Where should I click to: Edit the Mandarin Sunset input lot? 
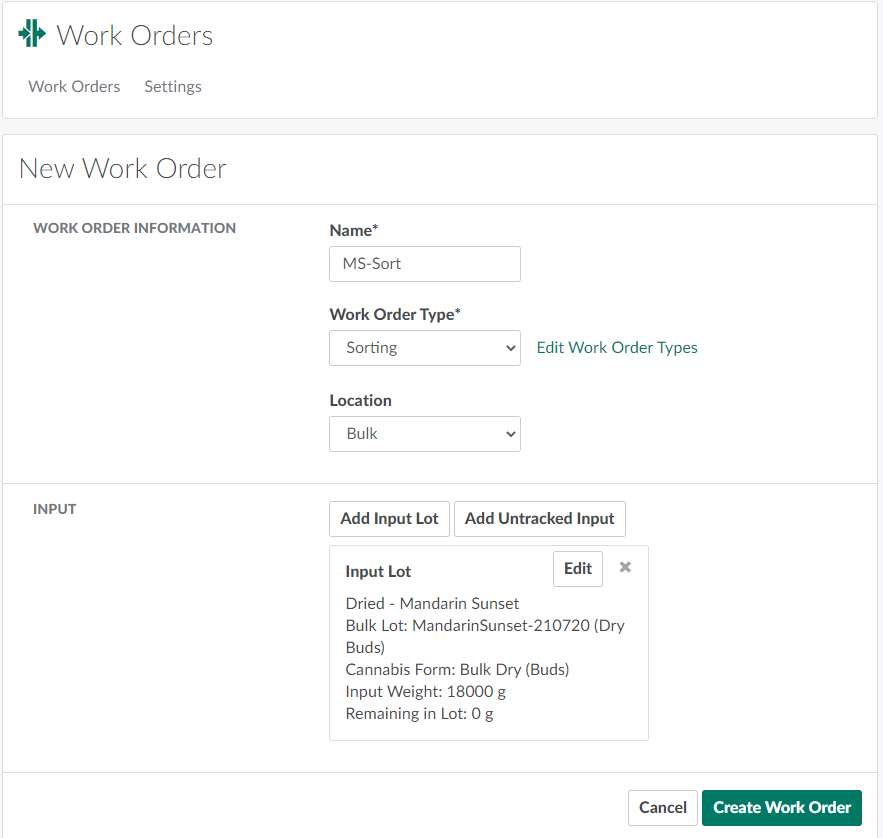point(578,569)
